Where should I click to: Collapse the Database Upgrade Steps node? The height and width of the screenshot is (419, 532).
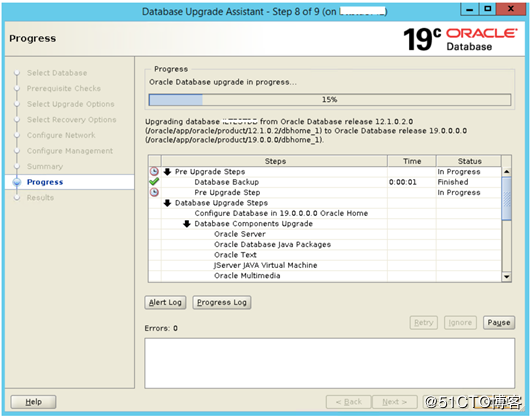tap(167, 203)
